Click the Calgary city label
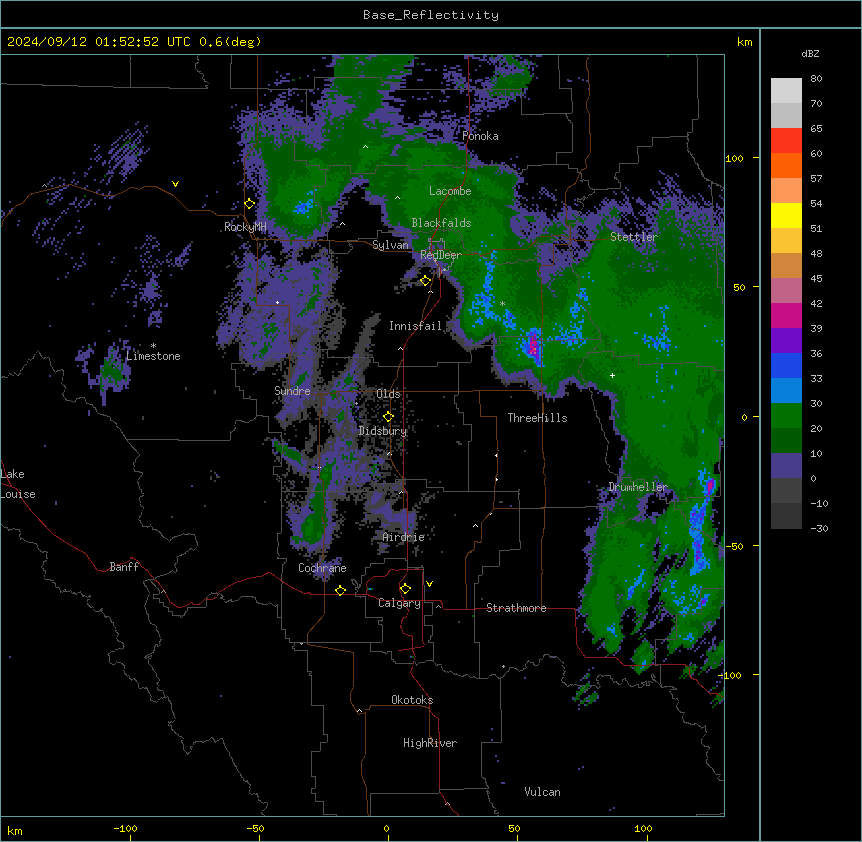Screen dimensions: 862x842 click(399, 603)
